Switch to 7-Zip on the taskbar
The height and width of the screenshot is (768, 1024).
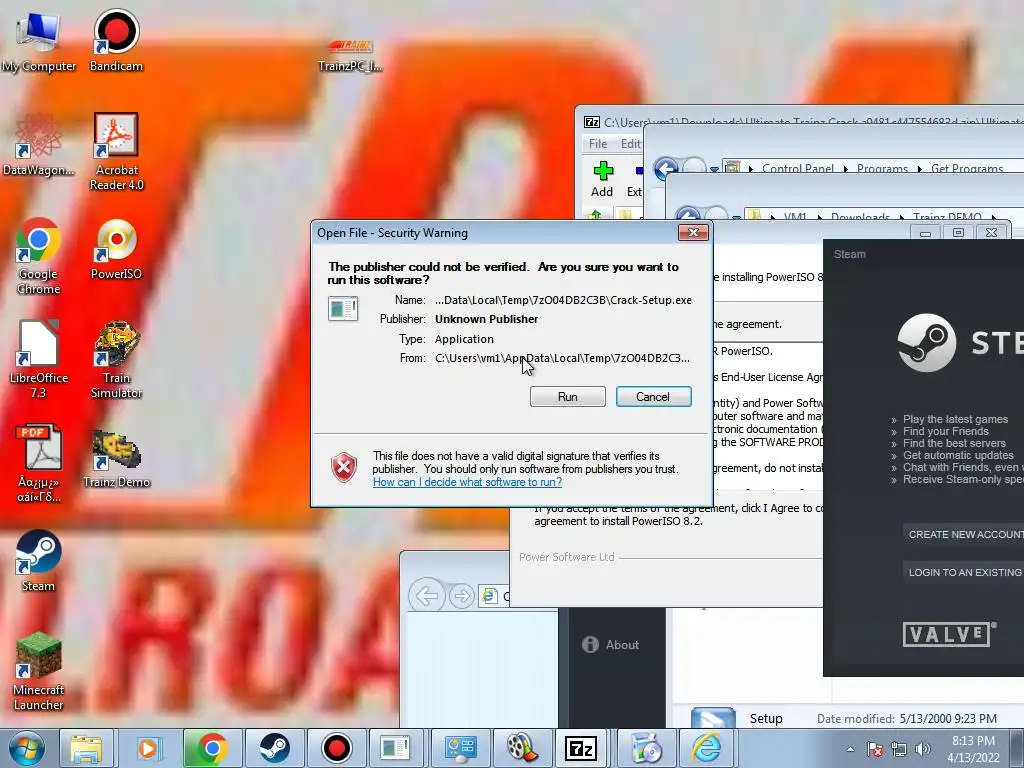pos(581,748)
